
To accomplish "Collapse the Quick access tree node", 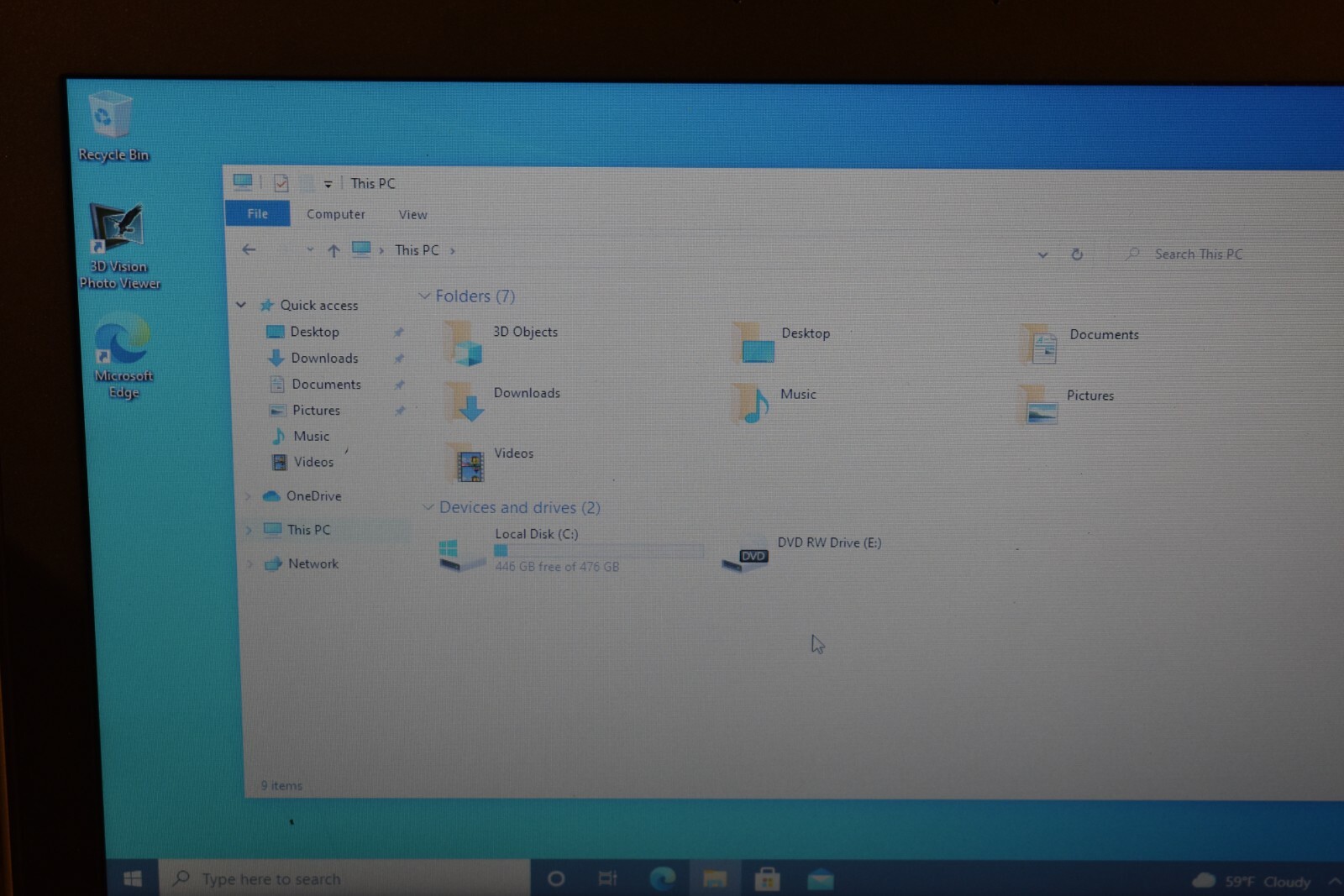I will pyautogui.click(x=241, y=305).
